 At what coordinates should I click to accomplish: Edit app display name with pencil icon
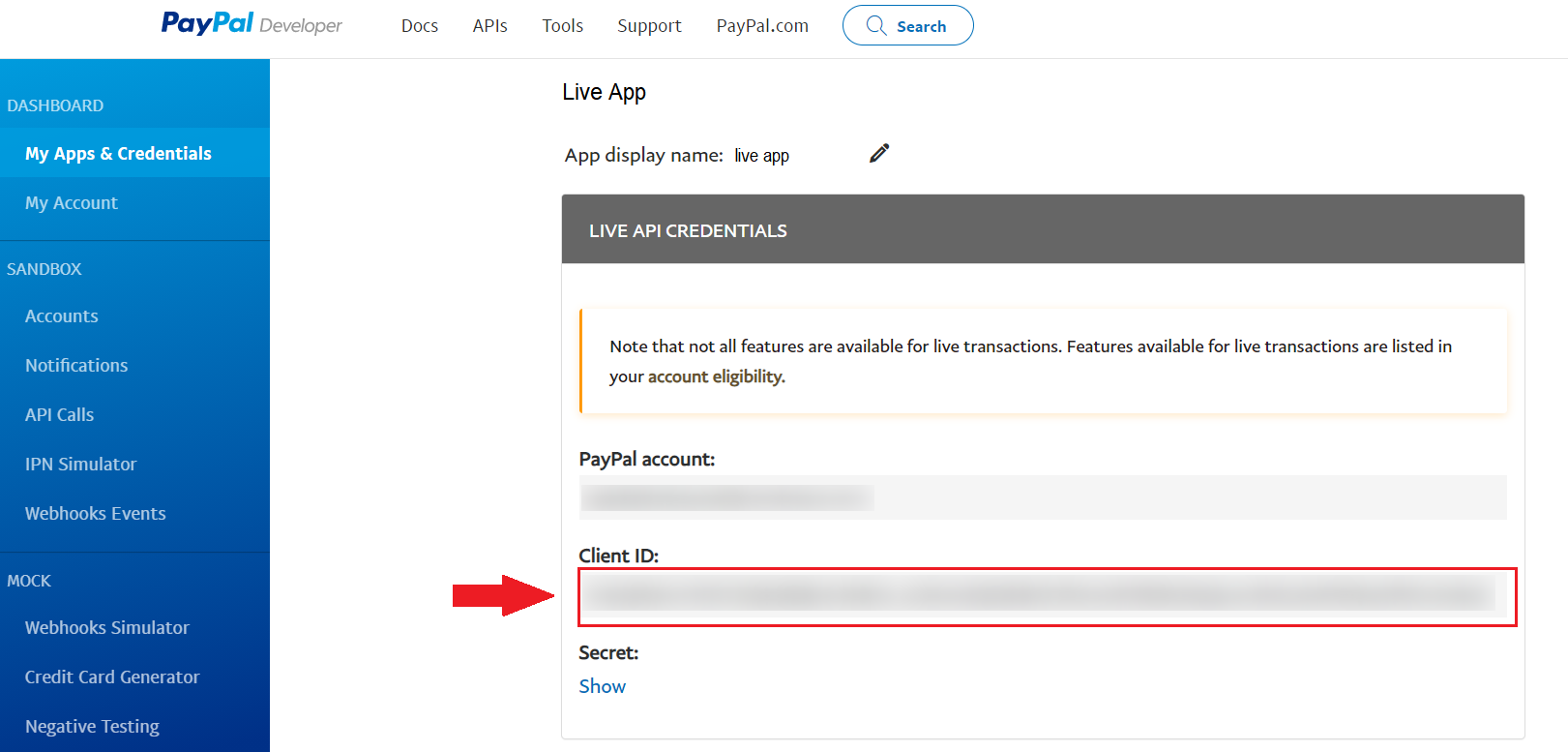pyautogui.click(x=878, y=154)
